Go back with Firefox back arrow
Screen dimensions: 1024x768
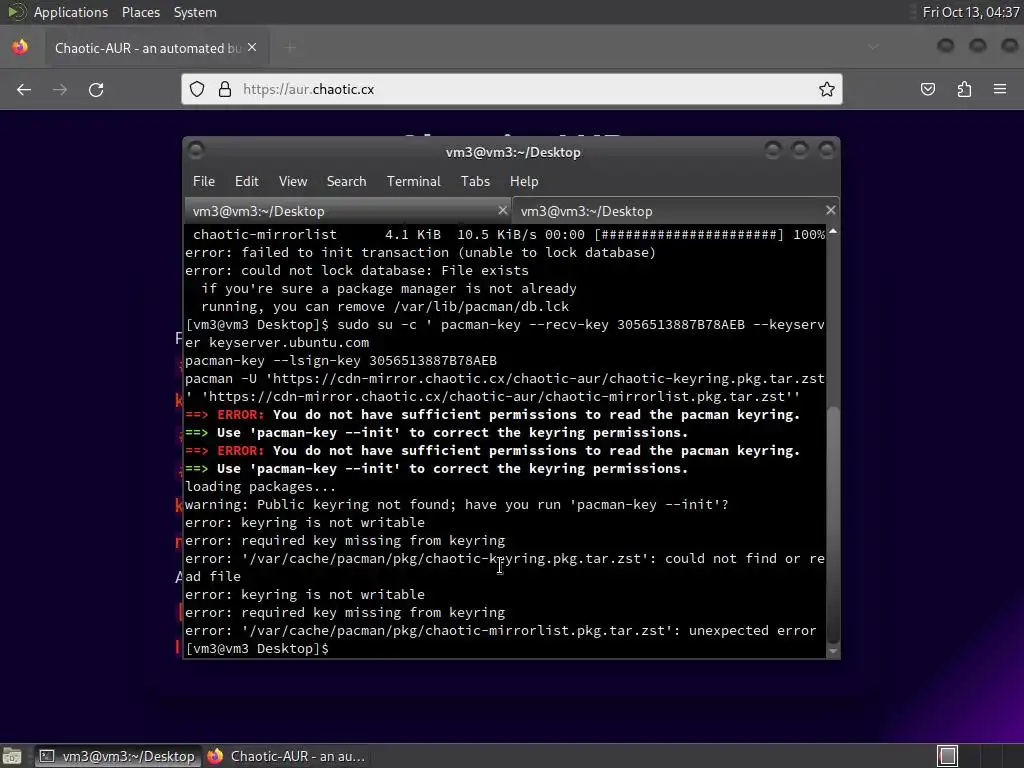point(24,89)
